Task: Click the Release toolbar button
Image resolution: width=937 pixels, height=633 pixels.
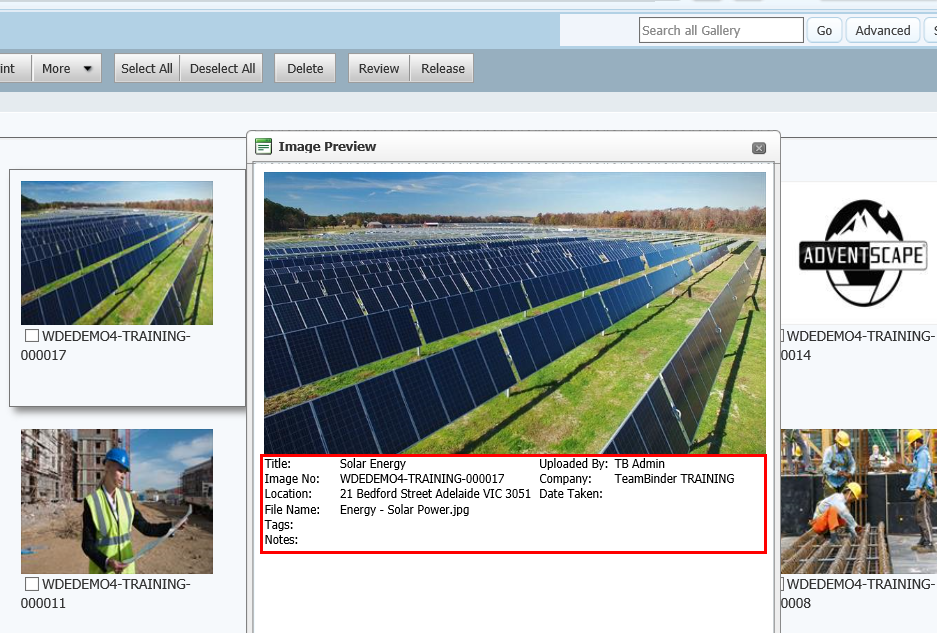Action: (x=442, y=69)
